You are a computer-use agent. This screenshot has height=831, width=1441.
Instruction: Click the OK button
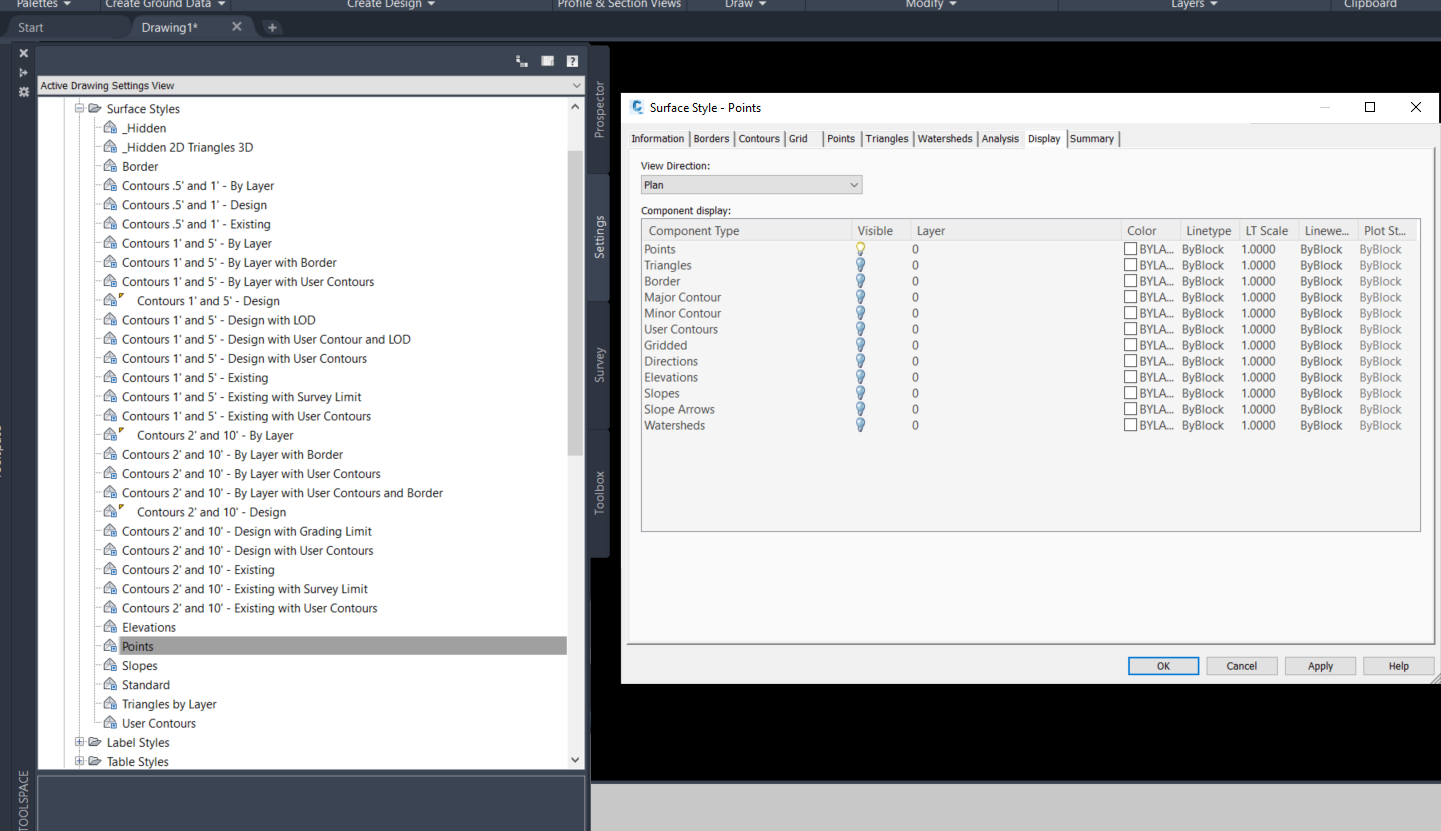(1163, 665)
